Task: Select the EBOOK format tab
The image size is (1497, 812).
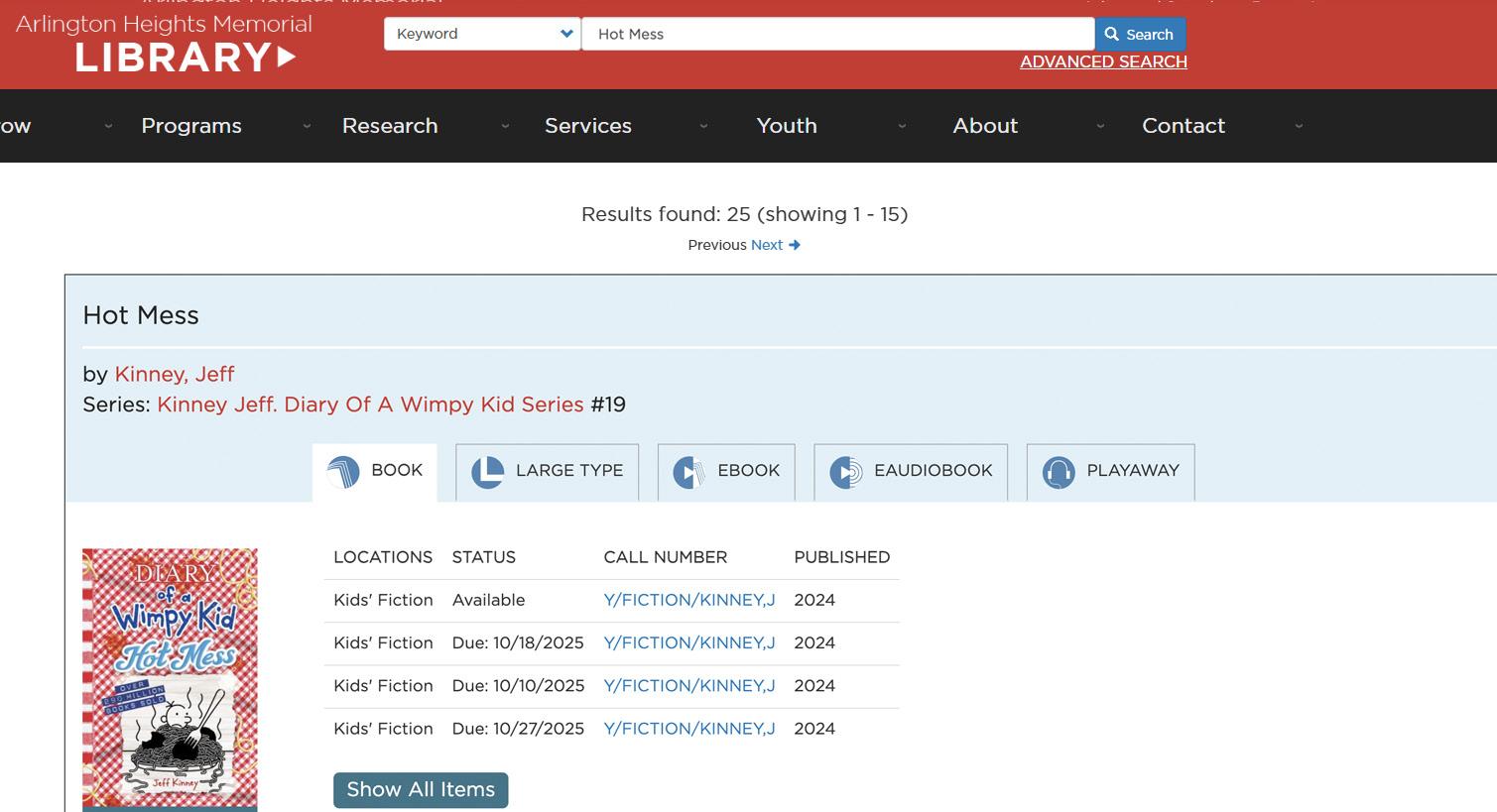Action: coord(726,472)
